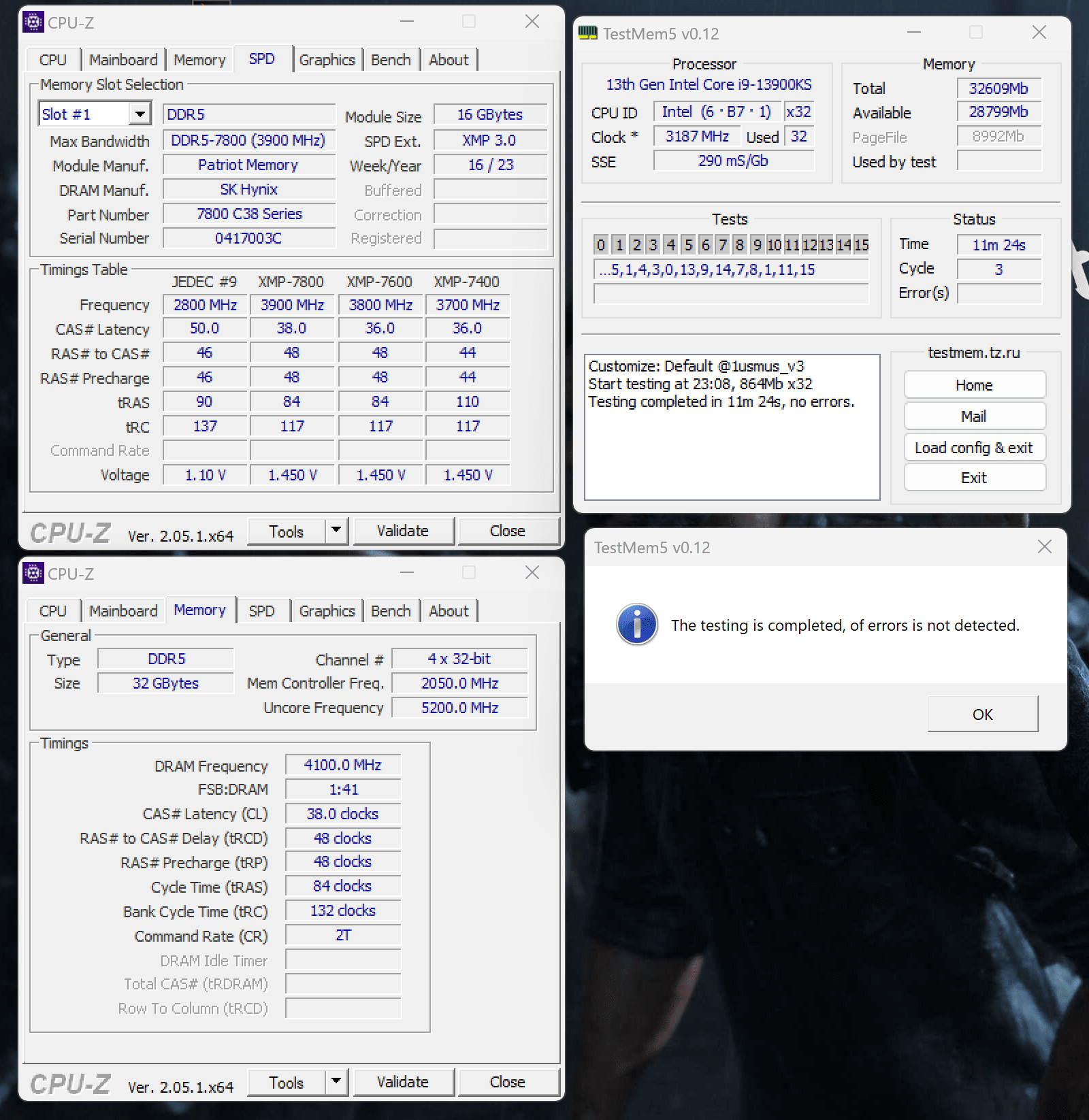Screen dimensions: 1089x1120
Task: Click the CPU-Z app icon in the top CPU-Z window
Action: (x=33, y=22)
